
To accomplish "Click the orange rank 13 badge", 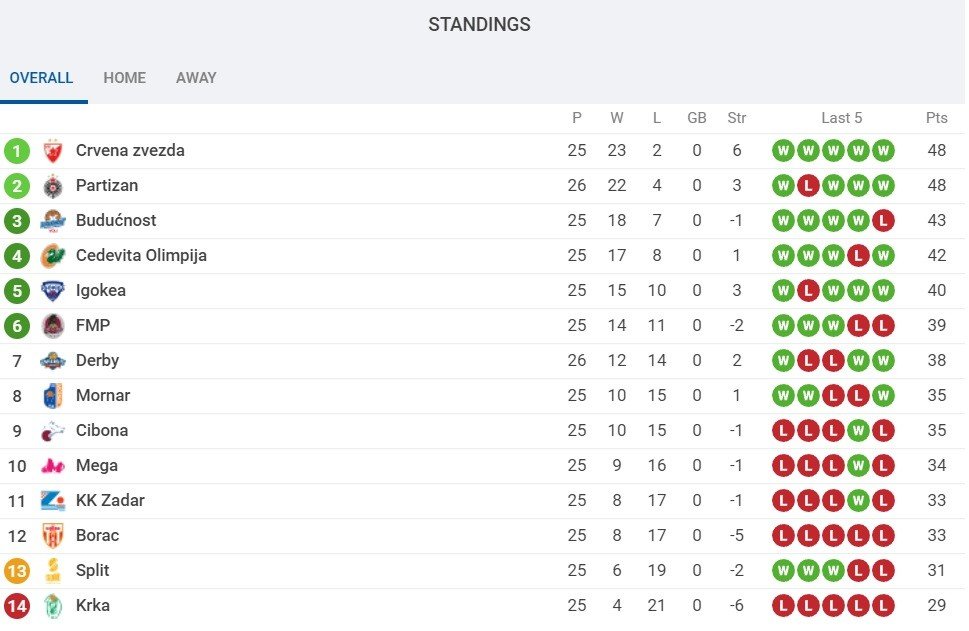I will pos(17,571).
